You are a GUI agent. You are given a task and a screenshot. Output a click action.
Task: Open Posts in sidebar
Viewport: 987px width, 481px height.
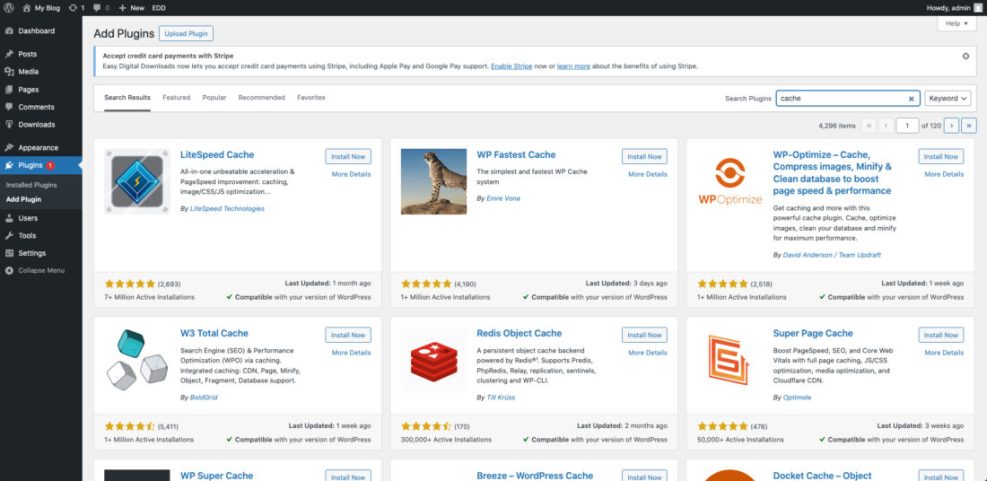click(x=28, y=54)
